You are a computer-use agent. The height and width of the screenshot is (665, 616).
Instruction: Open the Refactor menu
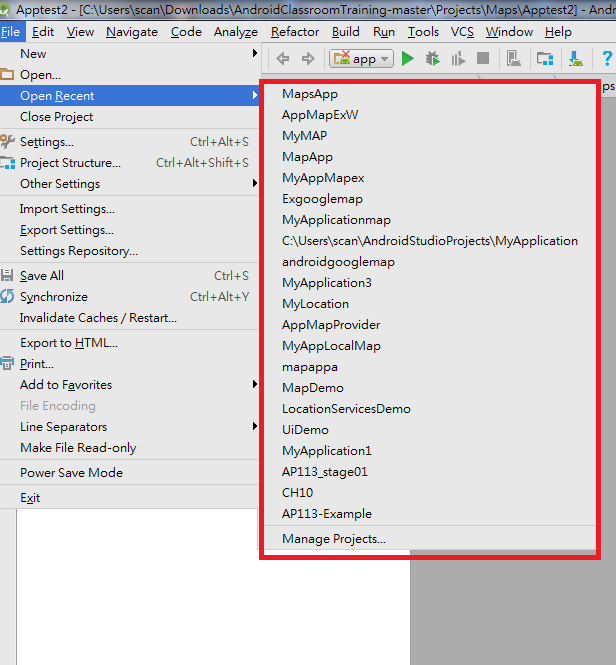pyautogui.click(x=295, y=32)
